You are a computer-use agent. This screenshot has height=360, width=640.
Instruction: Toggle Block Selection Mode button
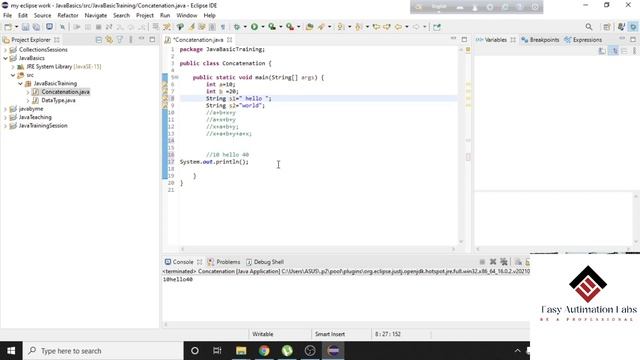click(212, 27)
